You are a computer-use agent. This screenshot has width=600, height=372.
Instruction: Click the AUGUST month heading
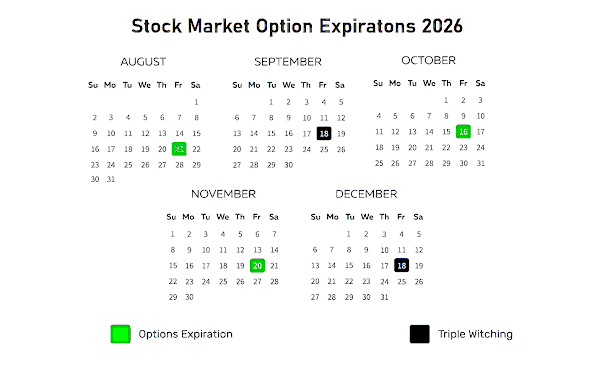[x=143, y=62]
